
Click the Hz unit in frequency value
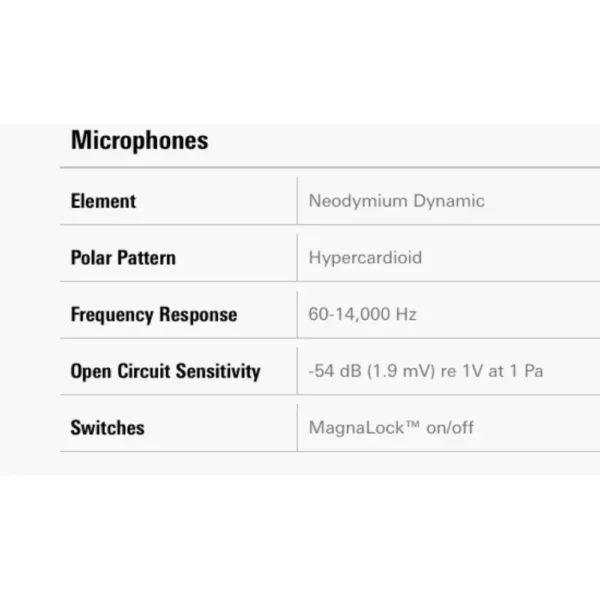(406, 314)
